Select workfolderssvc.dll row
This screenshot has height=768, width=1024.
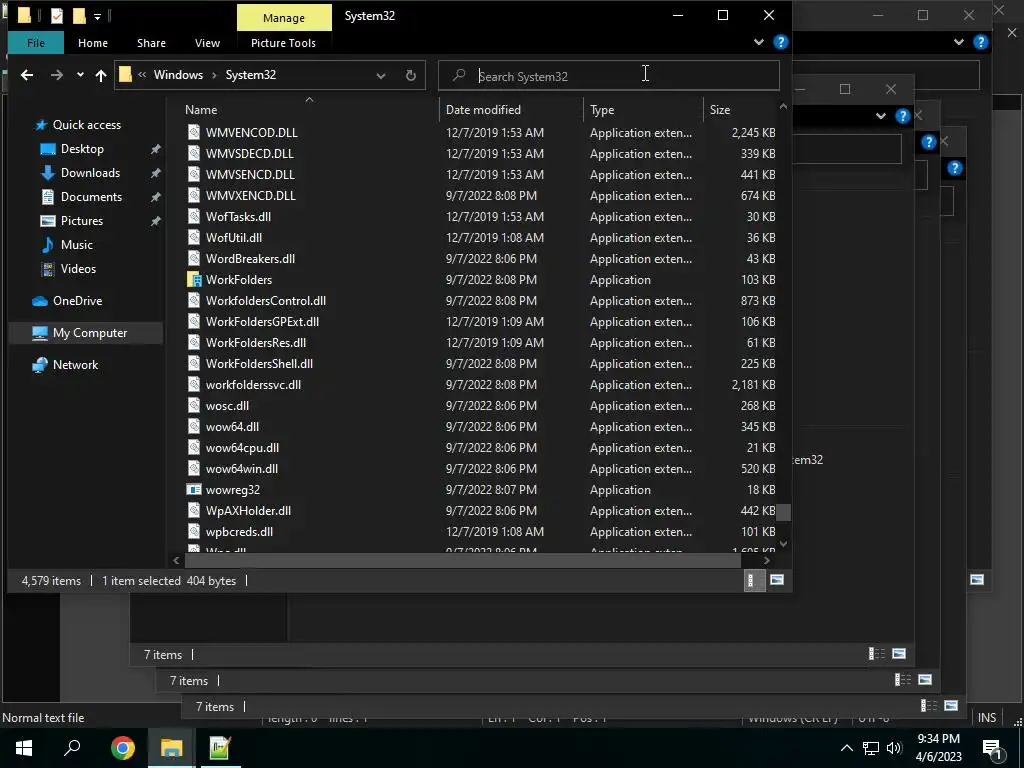481,385
